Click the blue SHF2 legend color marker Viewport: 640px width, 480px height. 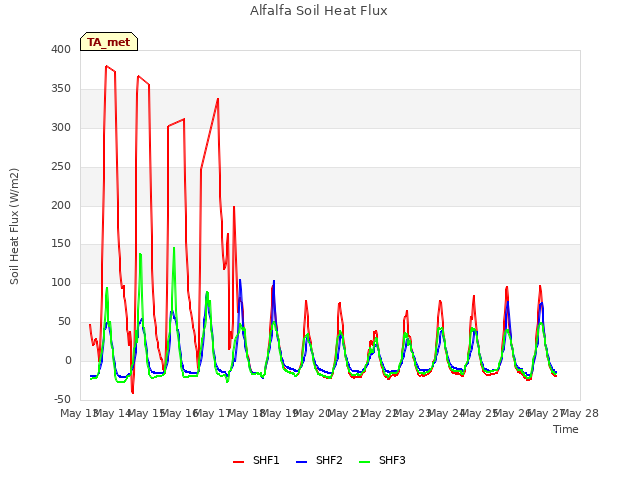coord(301,462)
